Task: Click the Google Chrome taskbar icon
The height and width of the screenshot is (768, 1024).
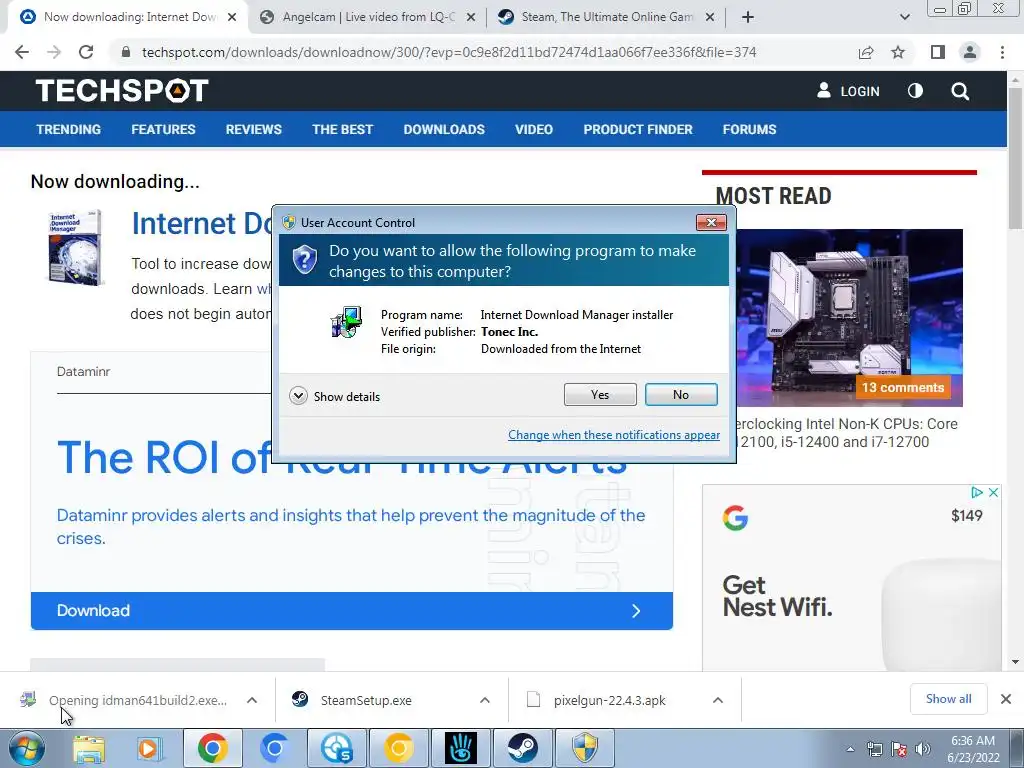Action: (212, 748)
